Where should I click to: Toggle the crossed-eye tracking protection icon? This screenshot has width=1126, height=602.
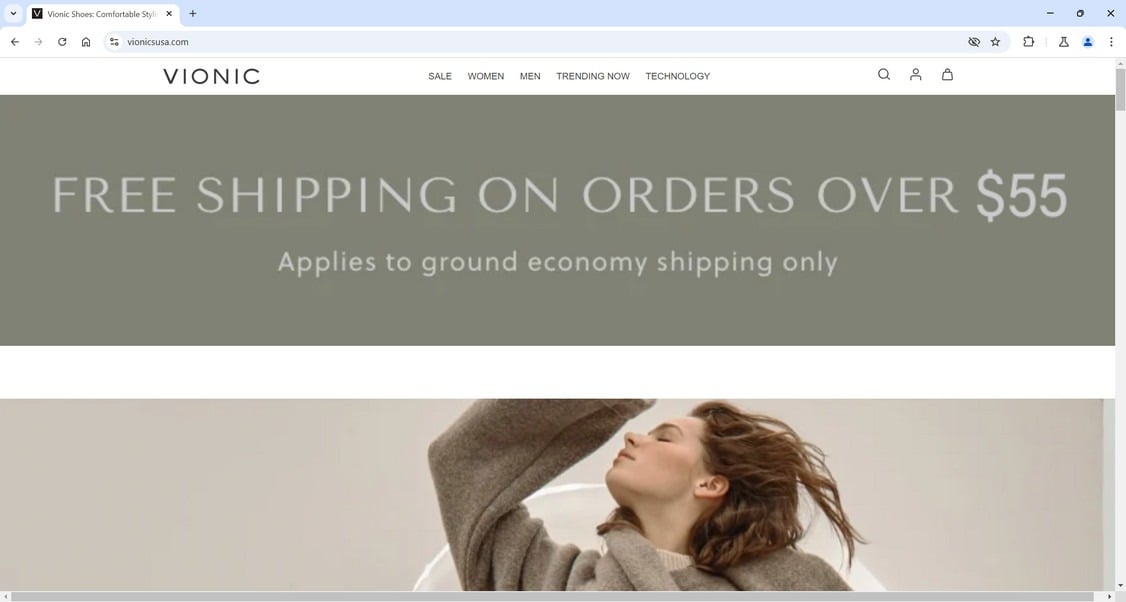(974, 42)
